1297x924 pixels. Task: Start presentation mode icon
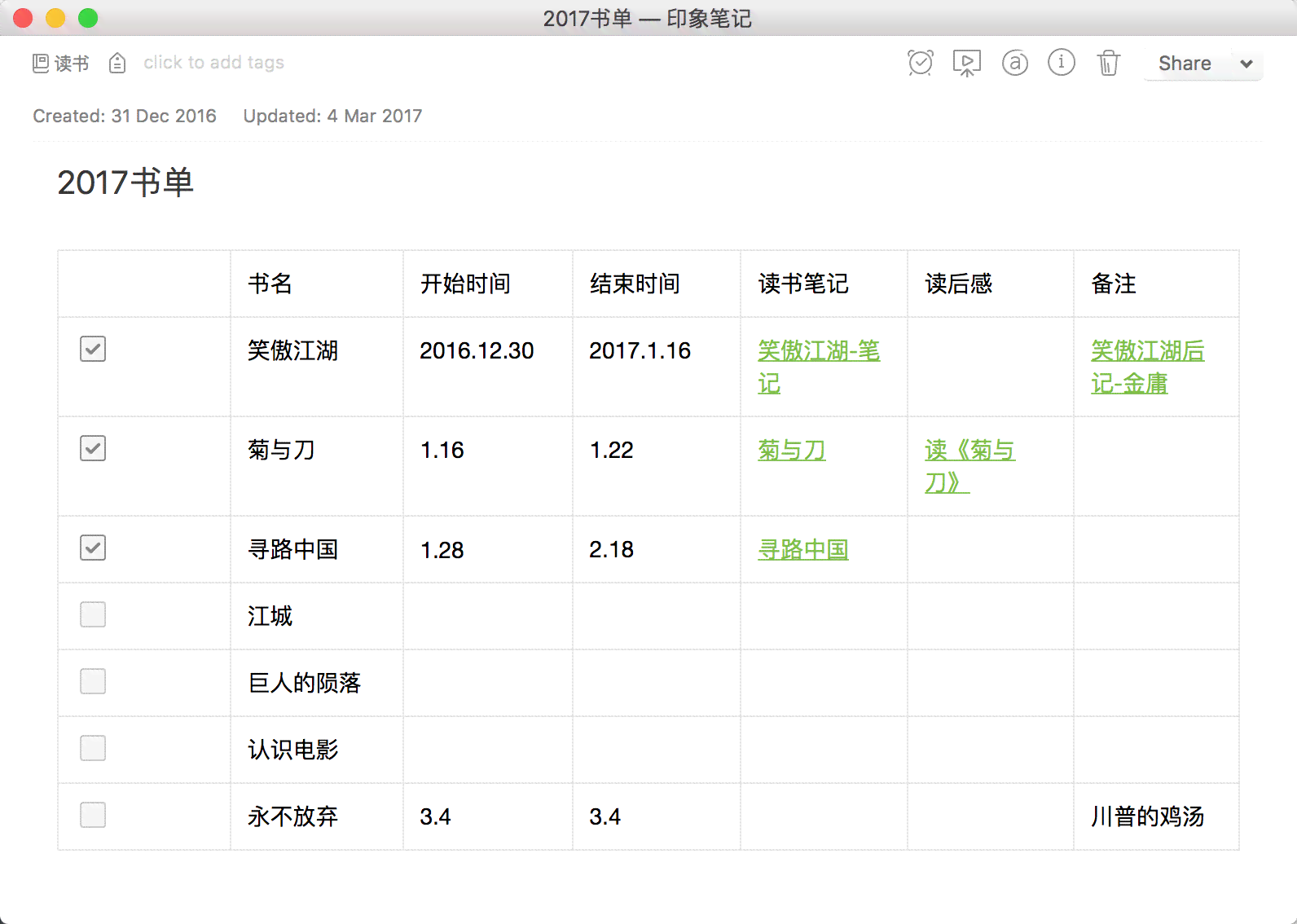967,63
